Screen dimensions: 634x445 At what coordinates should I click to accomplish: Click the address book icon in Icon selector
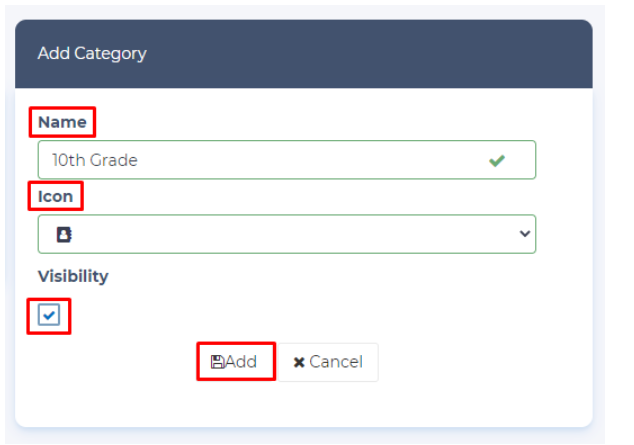coord(63,235)
